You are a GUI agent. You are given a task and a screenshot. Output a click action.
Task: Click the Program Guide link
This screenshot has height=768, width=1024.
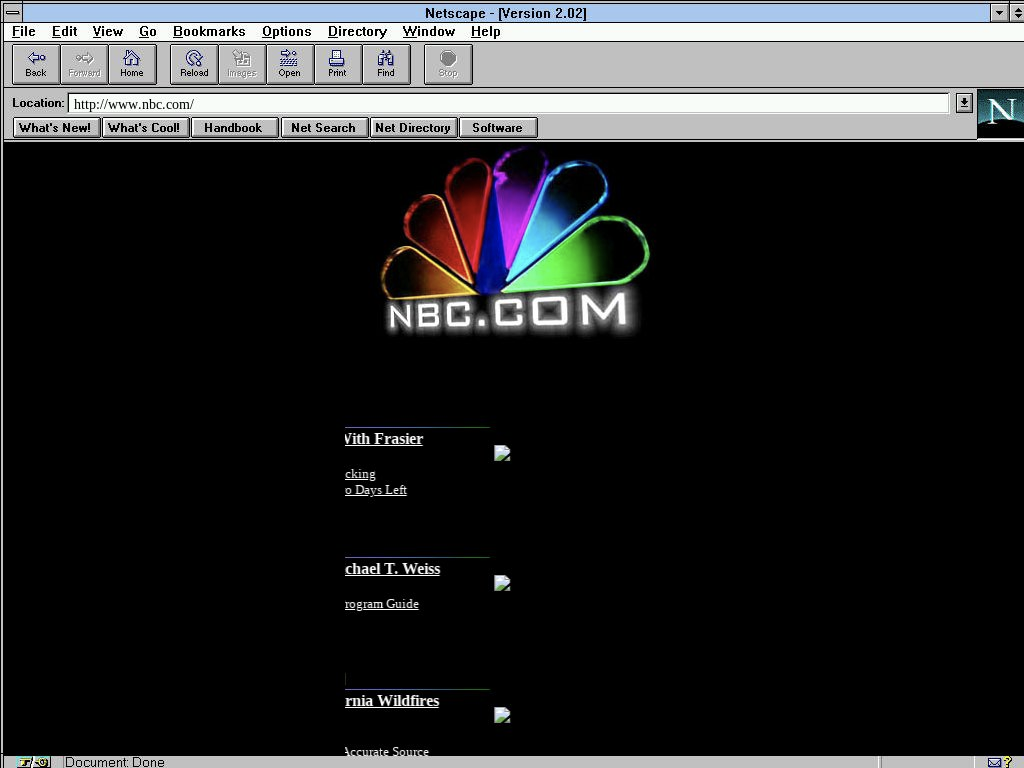[x=382, y=604]
